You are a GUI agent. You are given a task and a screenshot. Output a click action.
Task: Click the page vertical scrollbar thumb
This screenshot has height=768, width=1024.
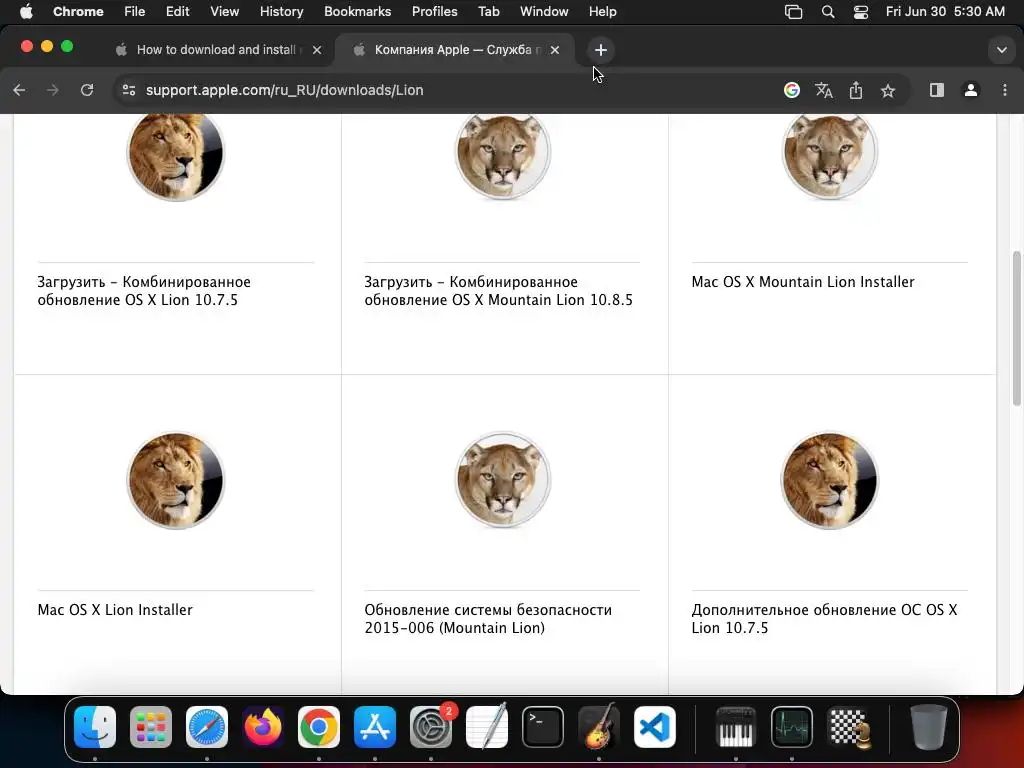pos(1016,328)
